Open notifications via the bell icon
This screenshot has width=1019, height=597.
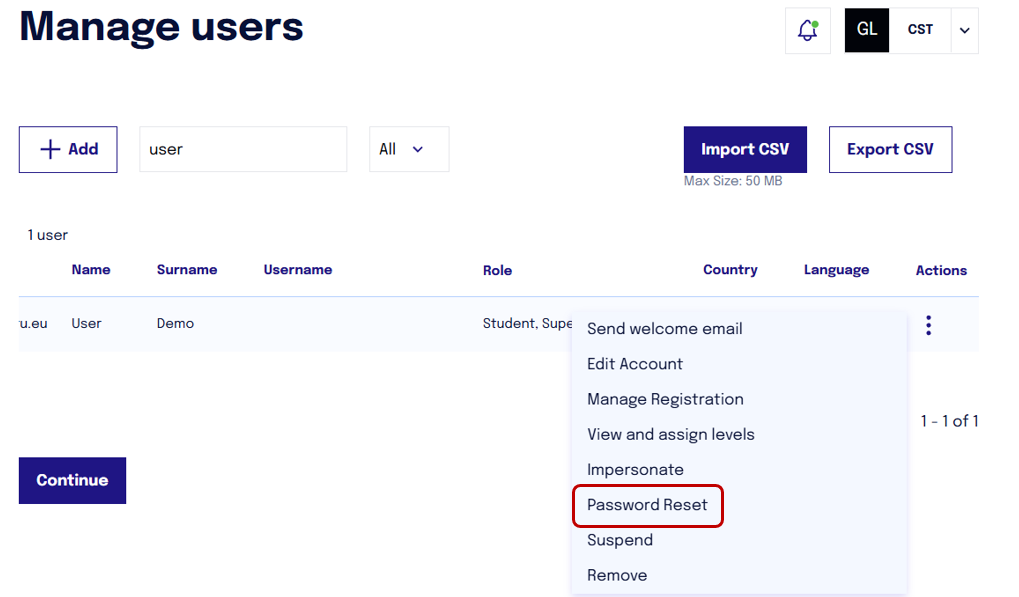coord(807,30)
